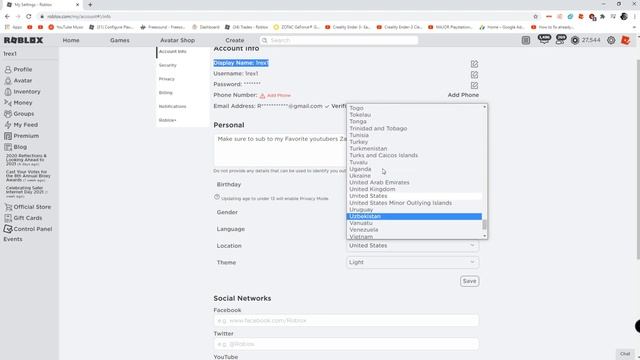Open the Home nav item
640x360 pixels.
coord(71,40)
